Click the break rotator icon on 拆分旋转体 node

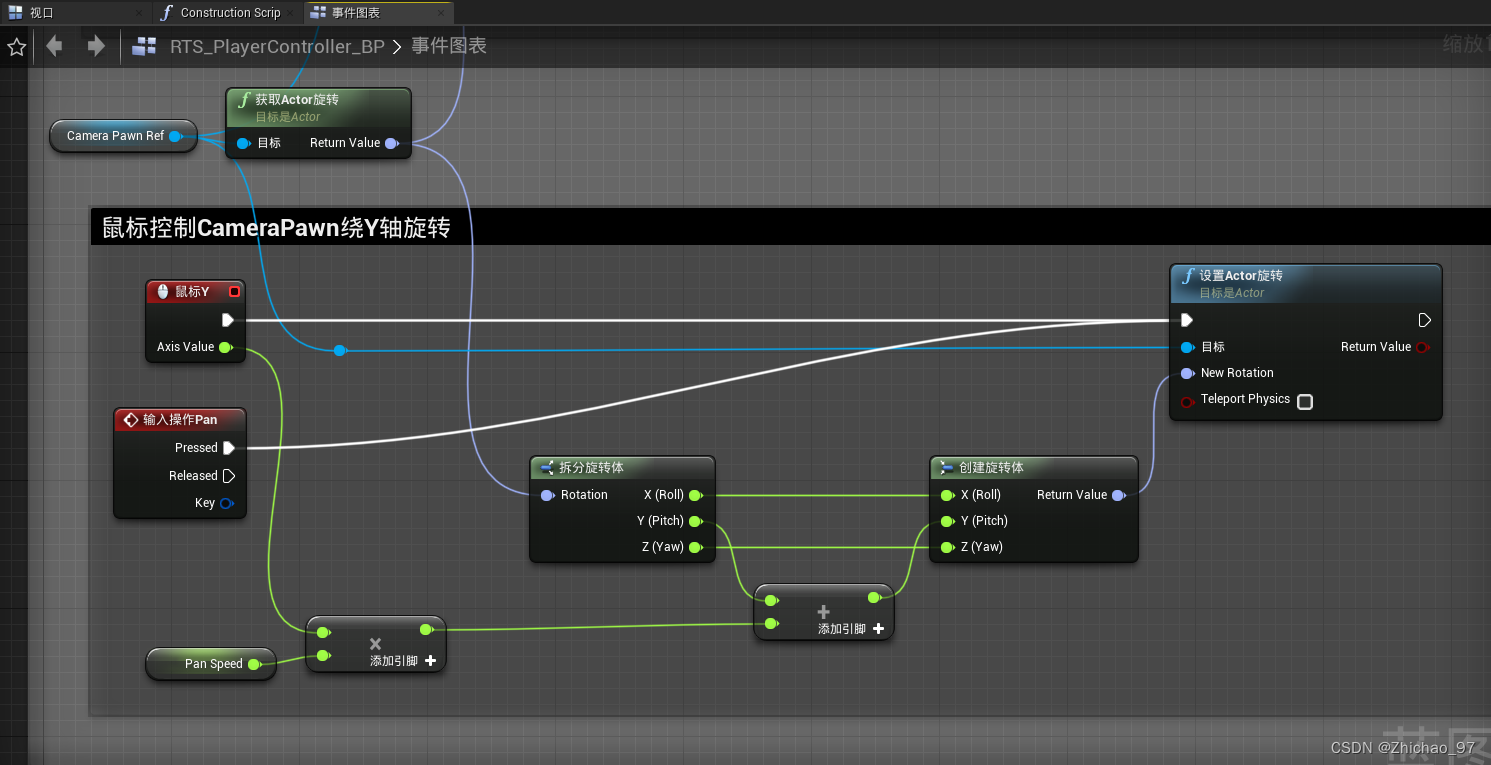545,466
